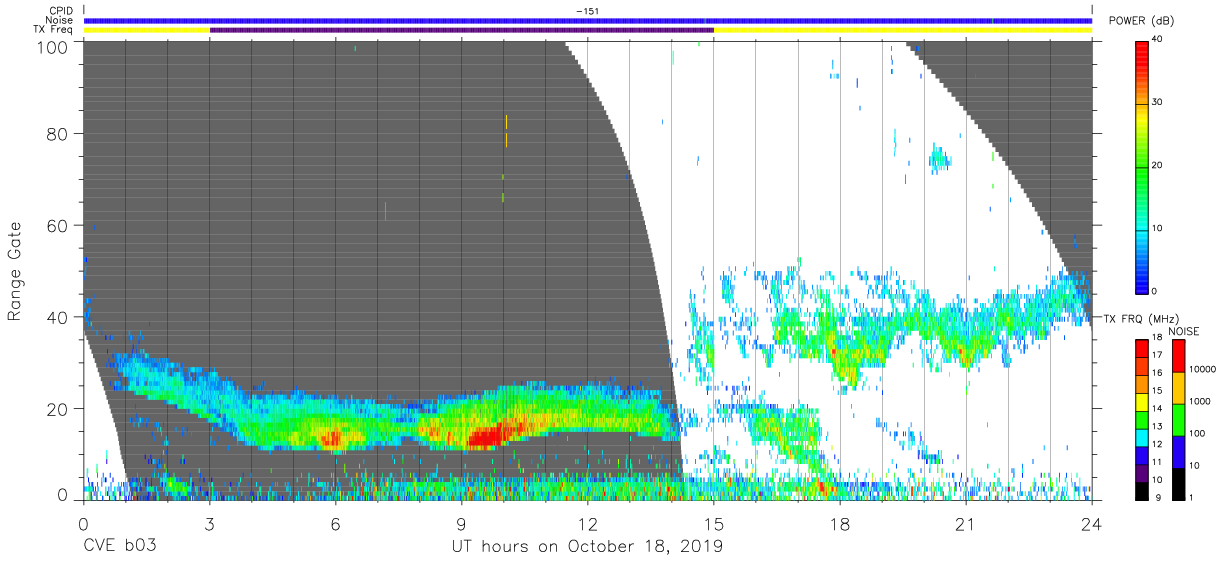This screenshot has height=567, width=1228.
Task: Click the 'Range Gate' y-axis title
Action: click(15, 272)
